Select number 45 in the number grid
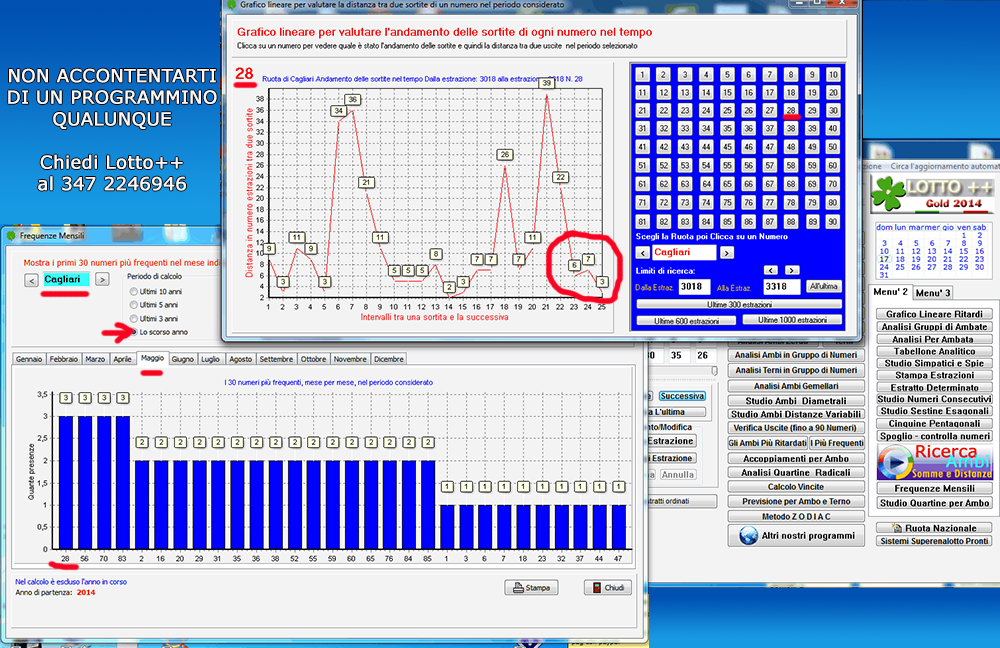Screen dimensions: 1000x648 click(x=727, y=147)
